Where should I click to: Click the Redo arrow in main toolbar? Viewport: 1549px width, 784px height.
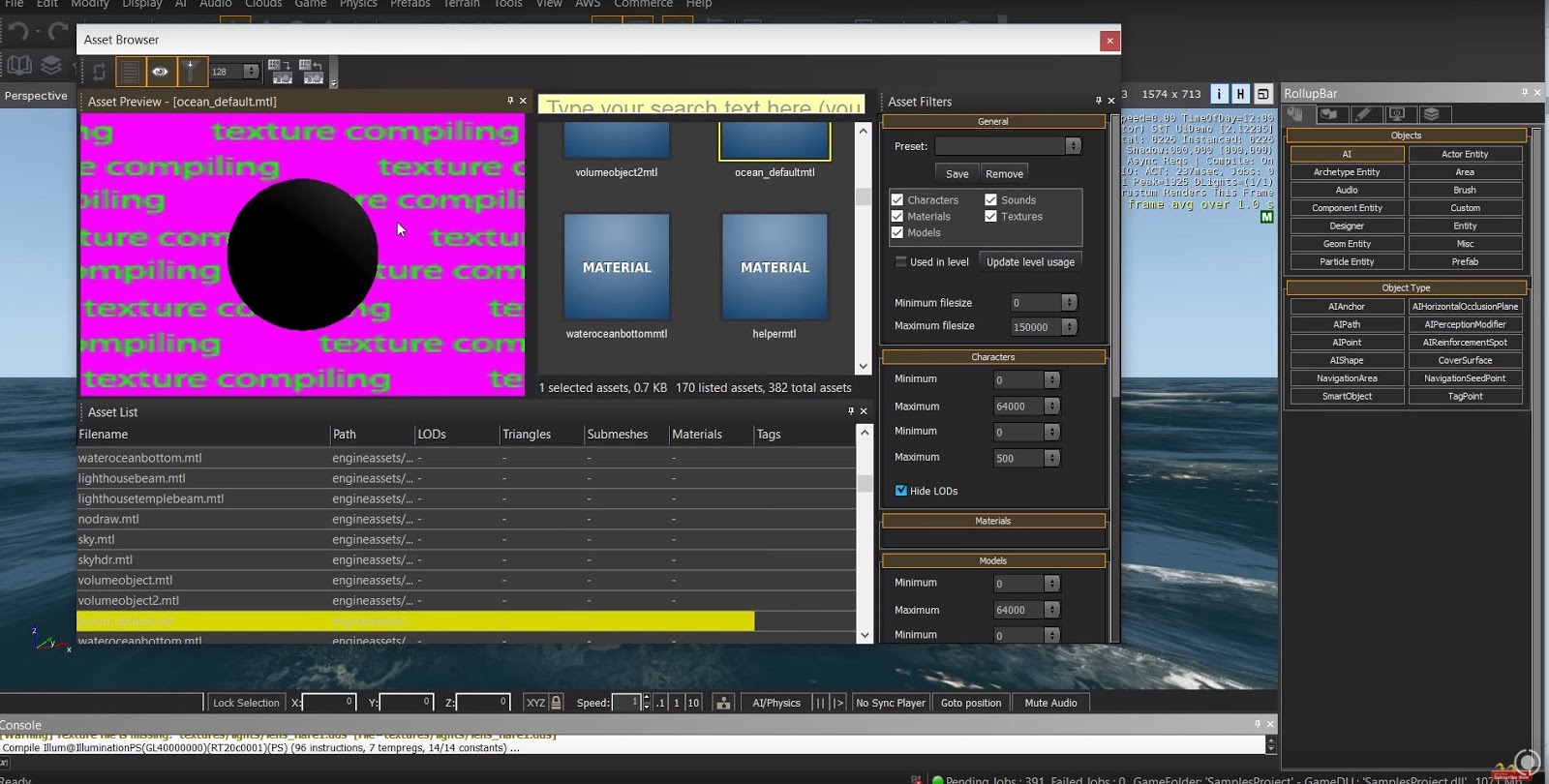click(59, 31)
